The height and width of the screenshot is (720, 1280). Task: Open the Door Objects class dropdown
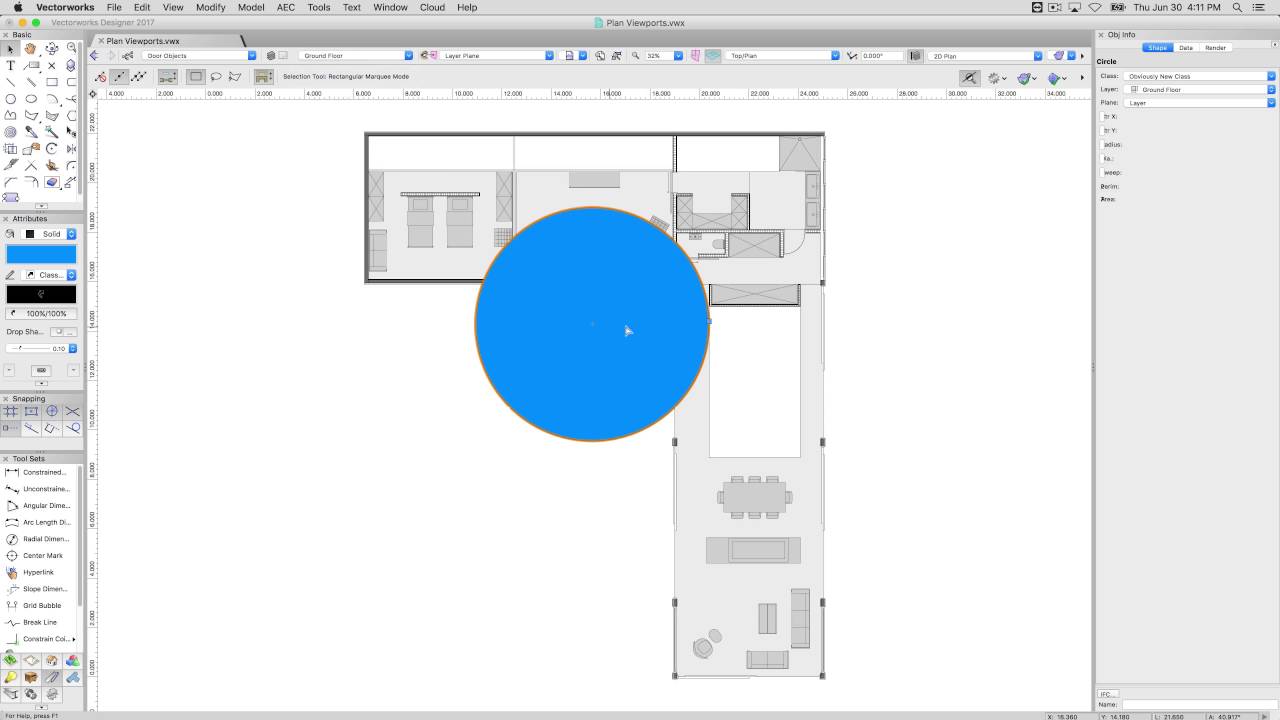[200, 56]
